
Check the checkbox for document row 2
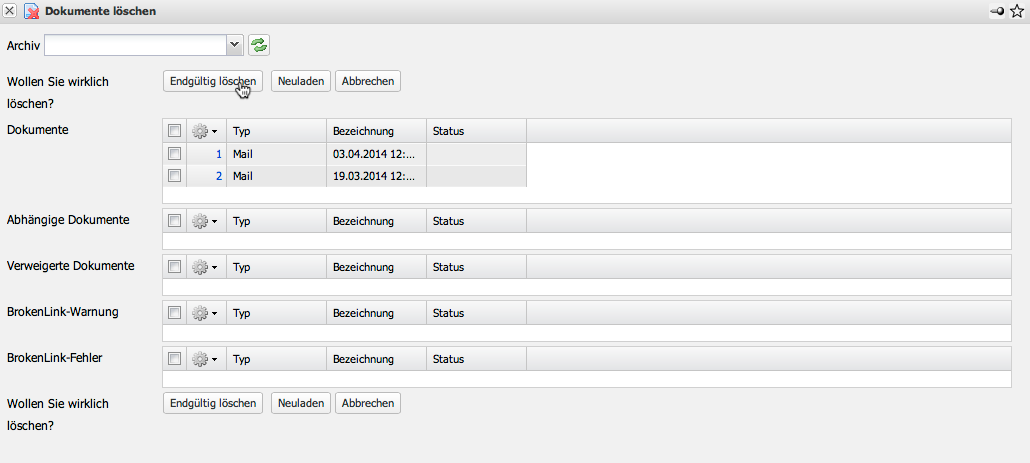click(174, 175)
